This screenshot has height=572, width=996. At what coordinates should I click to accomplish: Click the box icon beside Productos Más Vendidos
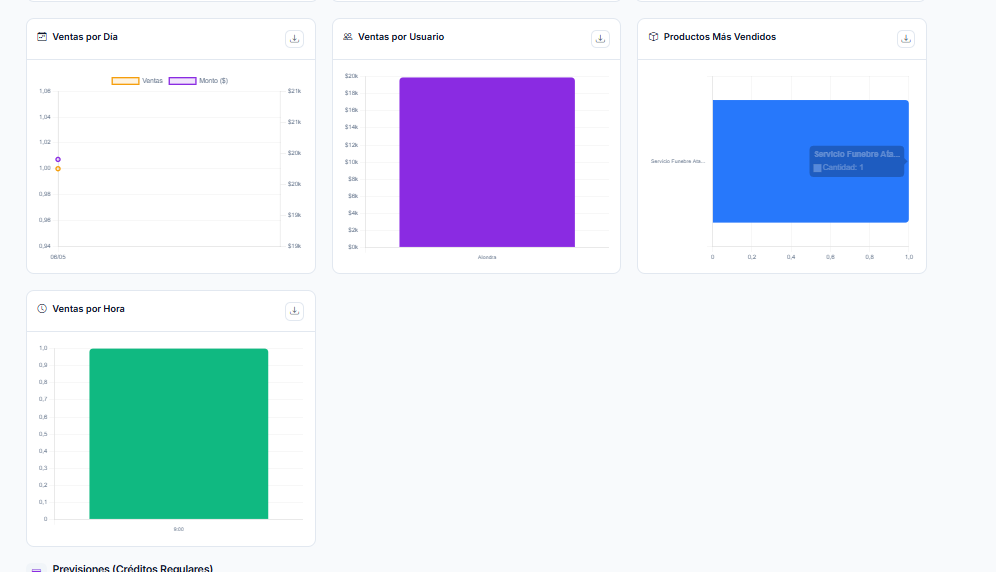[653, 37]
